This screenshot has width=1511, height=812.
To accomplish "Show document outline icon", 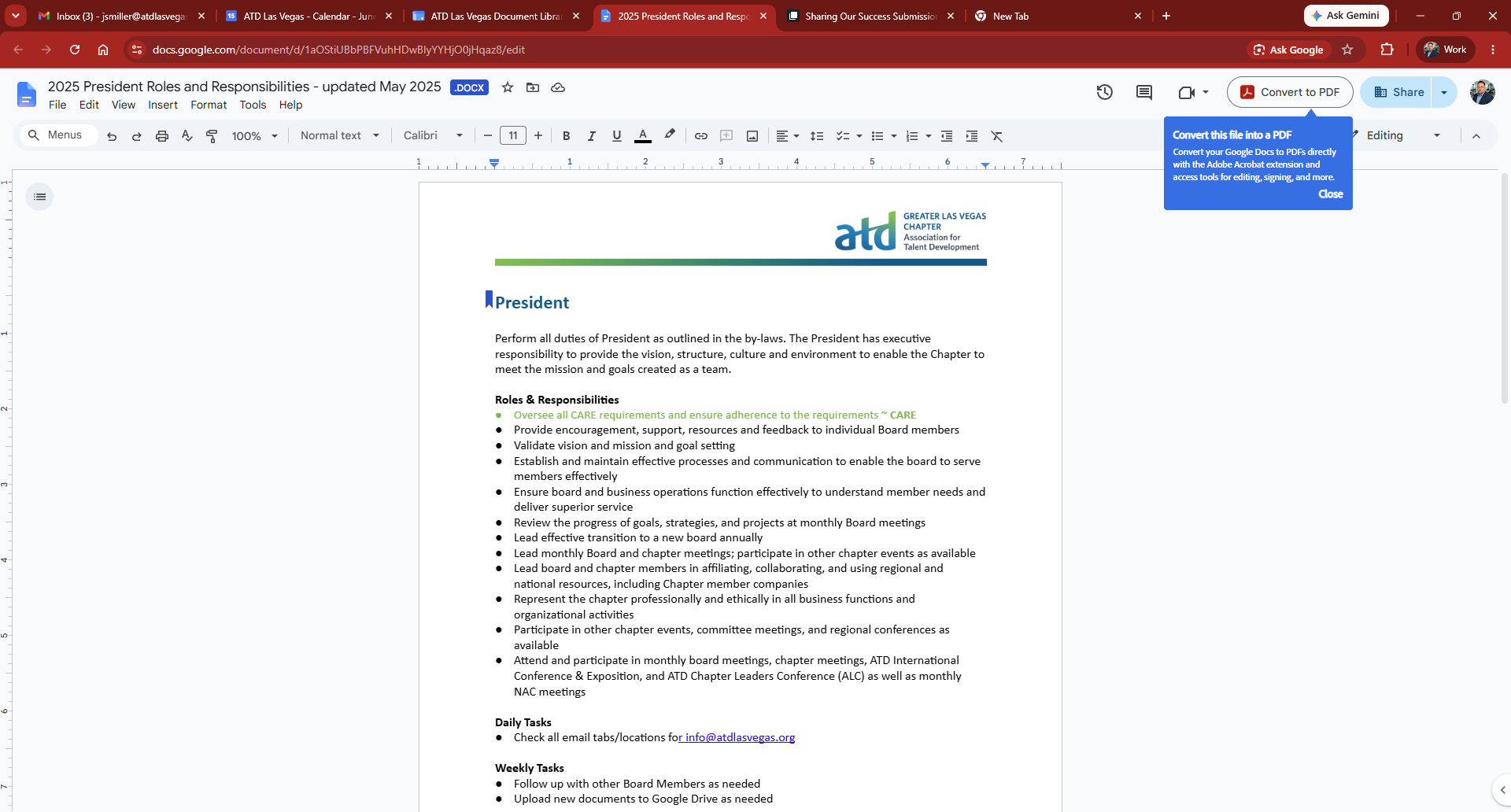I will [39, 197].
